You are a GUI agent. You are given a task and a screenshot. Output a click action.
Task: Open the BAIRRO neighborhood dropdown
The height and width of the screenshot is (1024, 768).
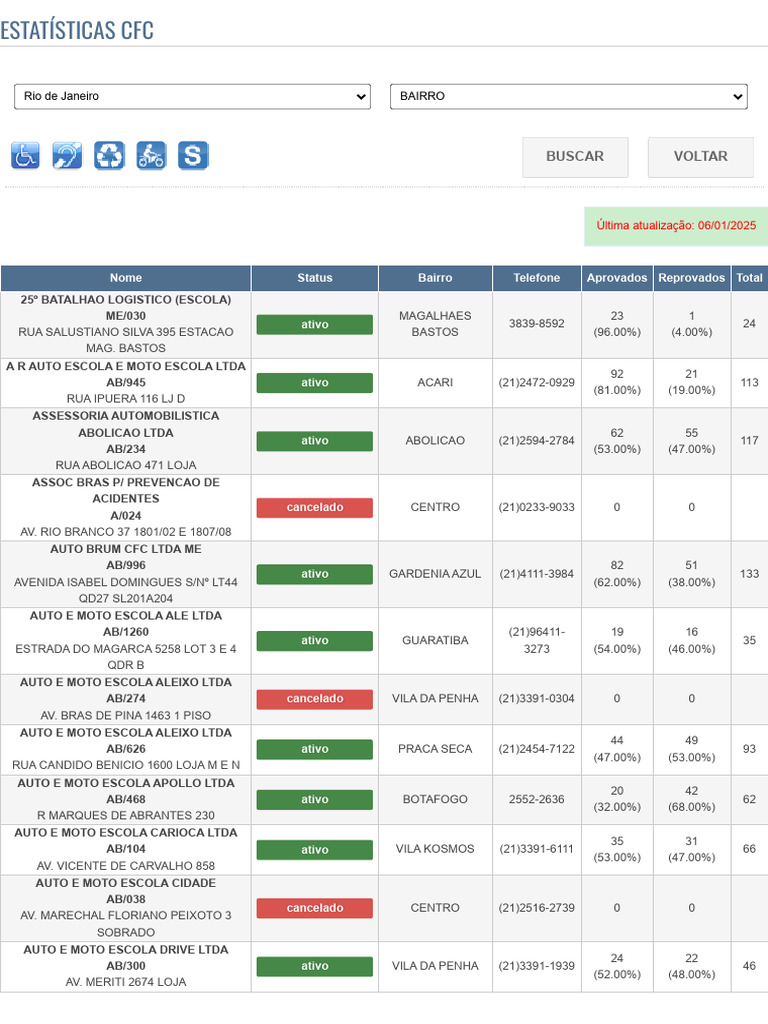pos(568,97)
